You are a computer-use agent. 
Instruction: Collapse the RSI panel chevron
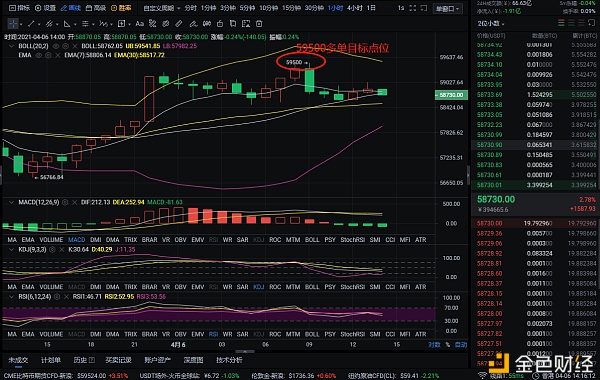[11, 297]
